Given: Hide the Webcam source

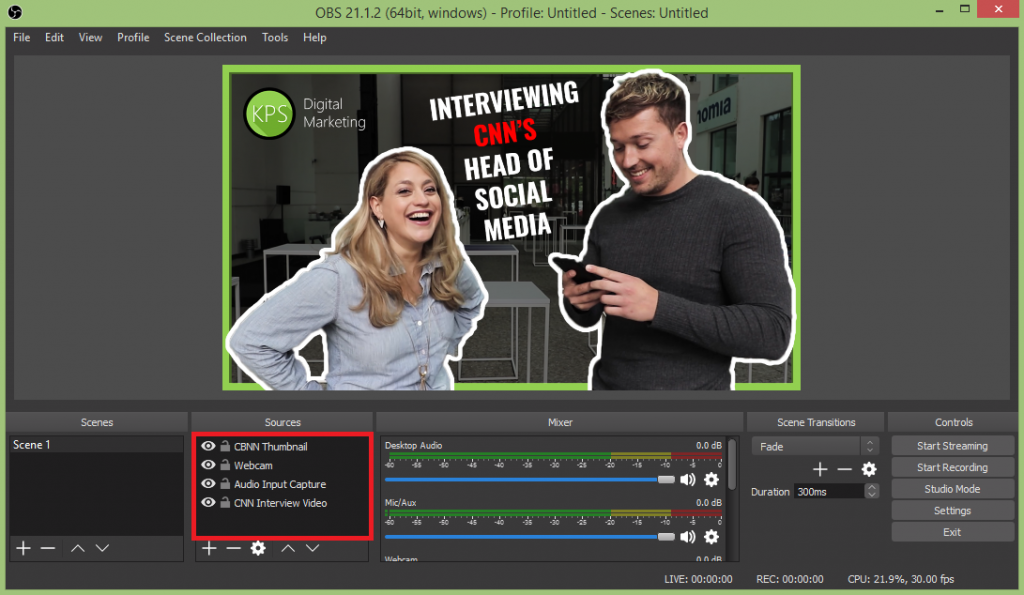Looking at the screenshot, I should point(208,465).
